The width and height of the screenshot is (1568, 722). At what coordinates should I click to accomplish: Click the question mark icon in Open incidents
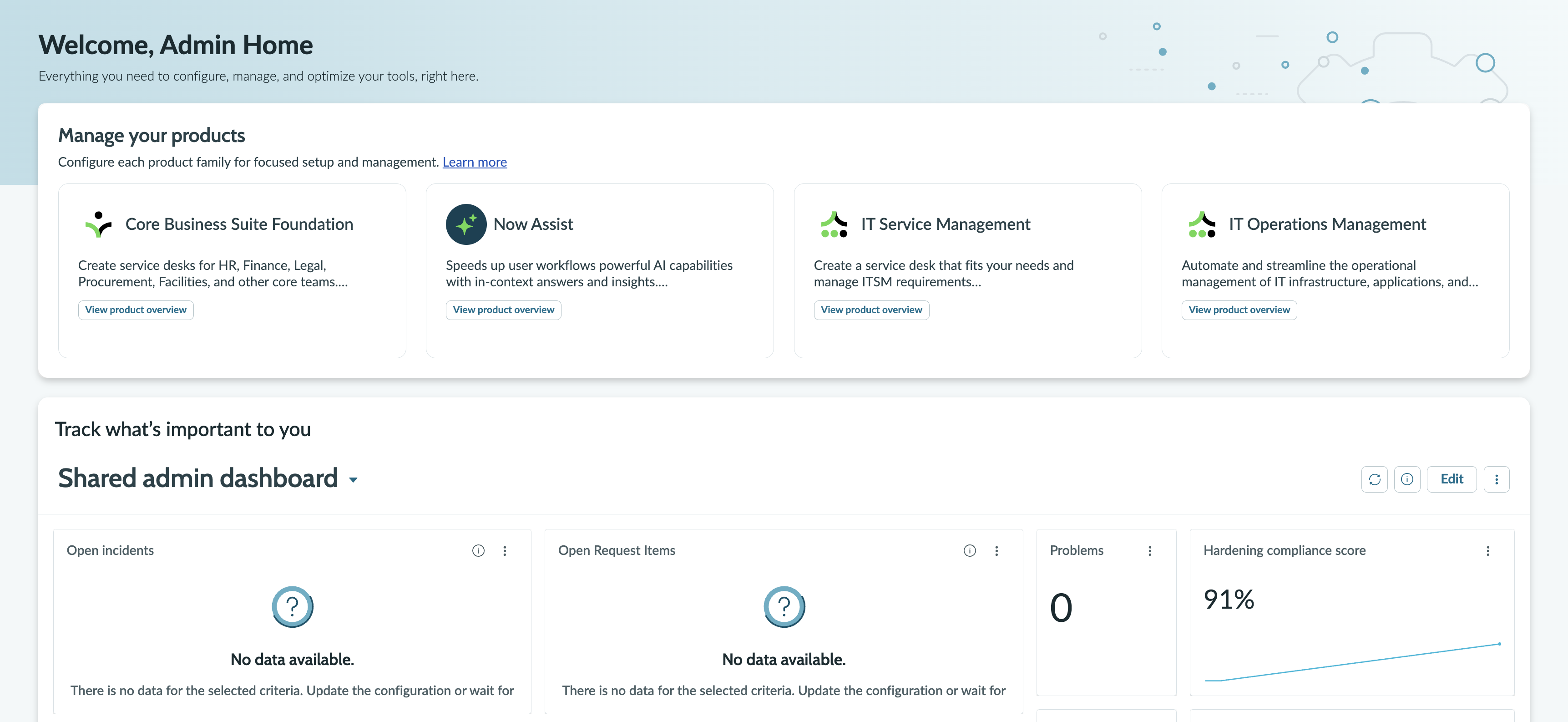(292, 606)
